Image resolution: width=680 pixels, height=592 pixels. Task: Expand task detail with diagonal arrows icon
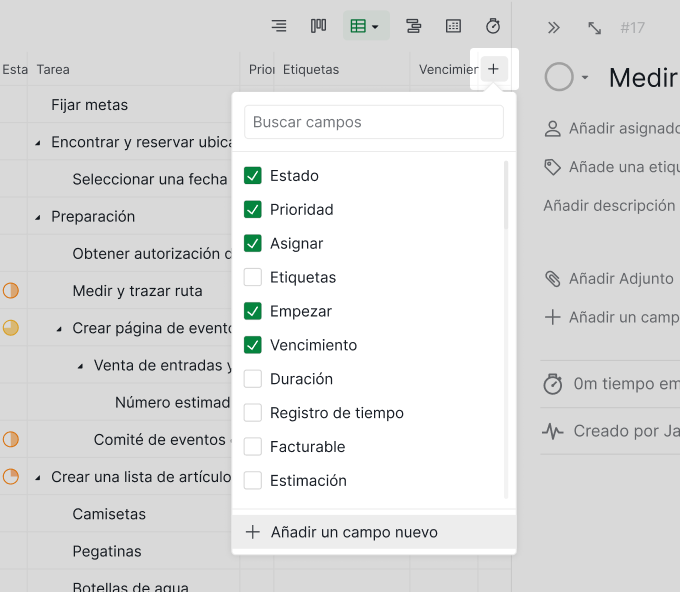[594, 28]
